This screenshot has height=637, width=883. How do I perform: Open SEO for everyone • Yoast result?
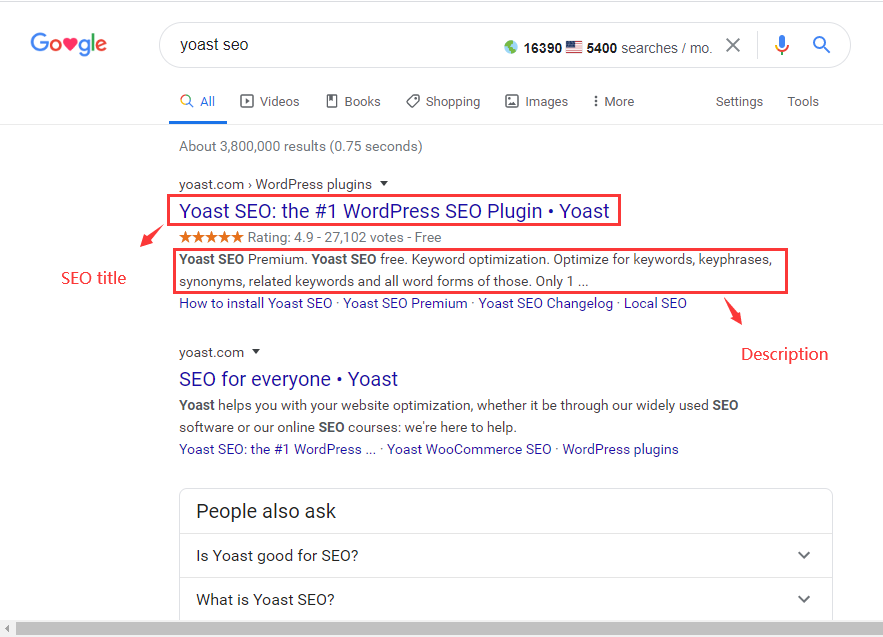click(288, 379)
